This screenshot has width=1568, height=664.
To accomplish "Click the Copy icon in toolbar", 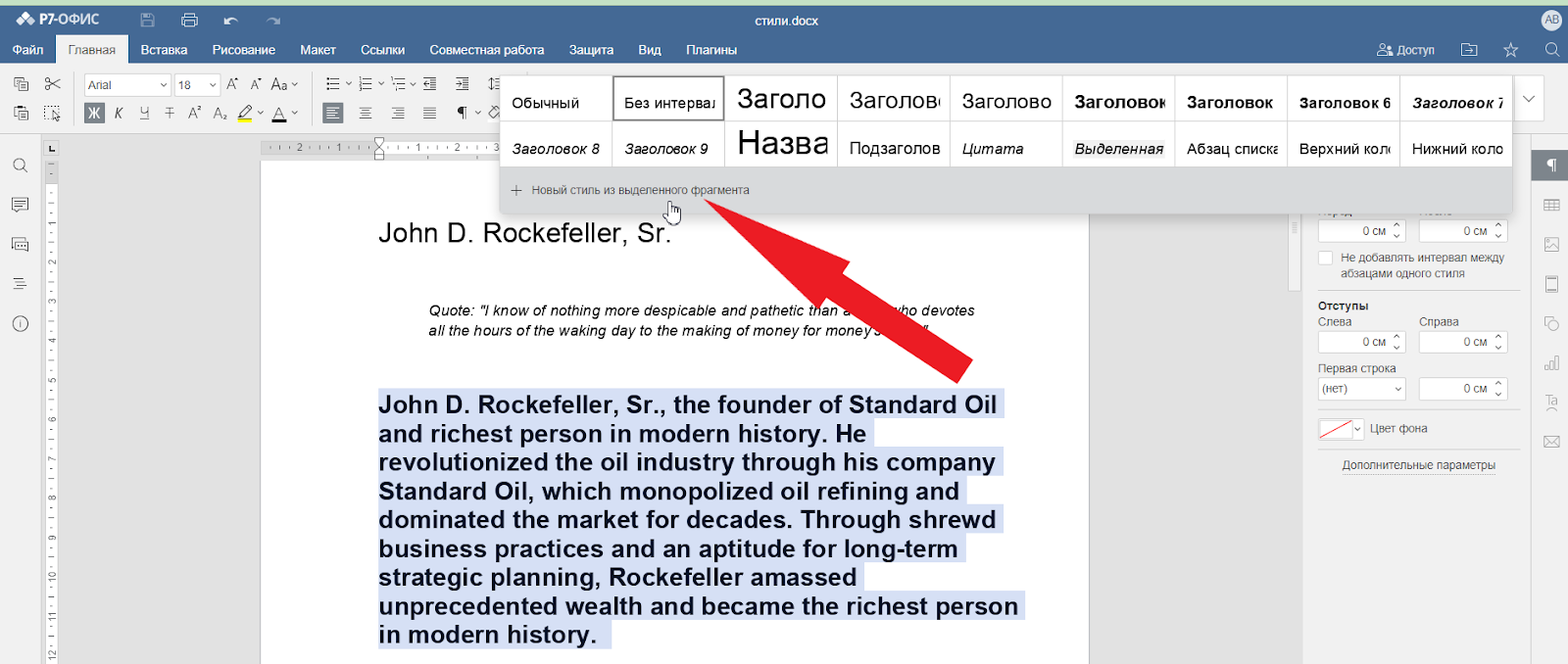I will point(21,84).
